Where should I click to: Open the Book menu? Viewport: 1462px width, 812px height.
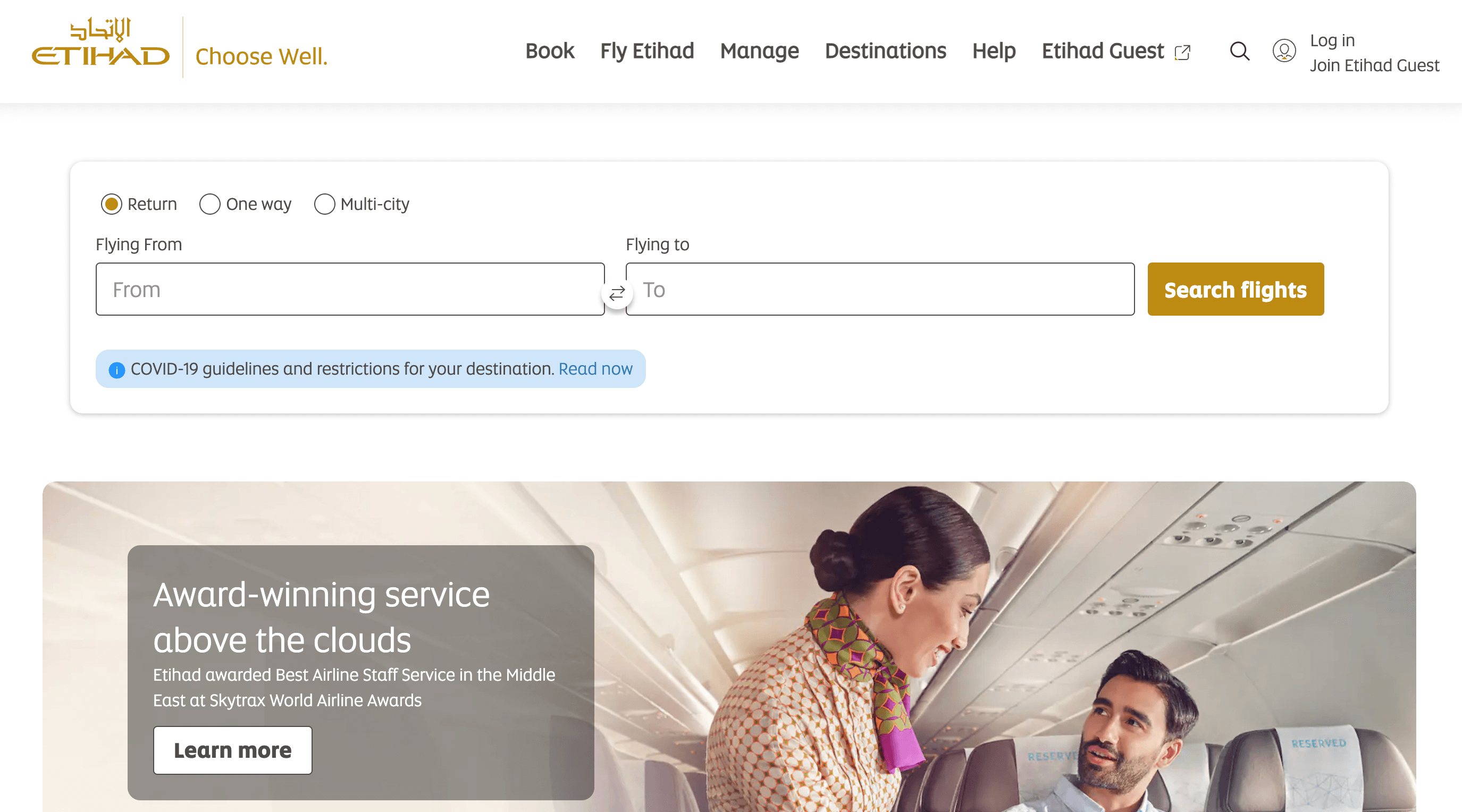coord(549,51)
